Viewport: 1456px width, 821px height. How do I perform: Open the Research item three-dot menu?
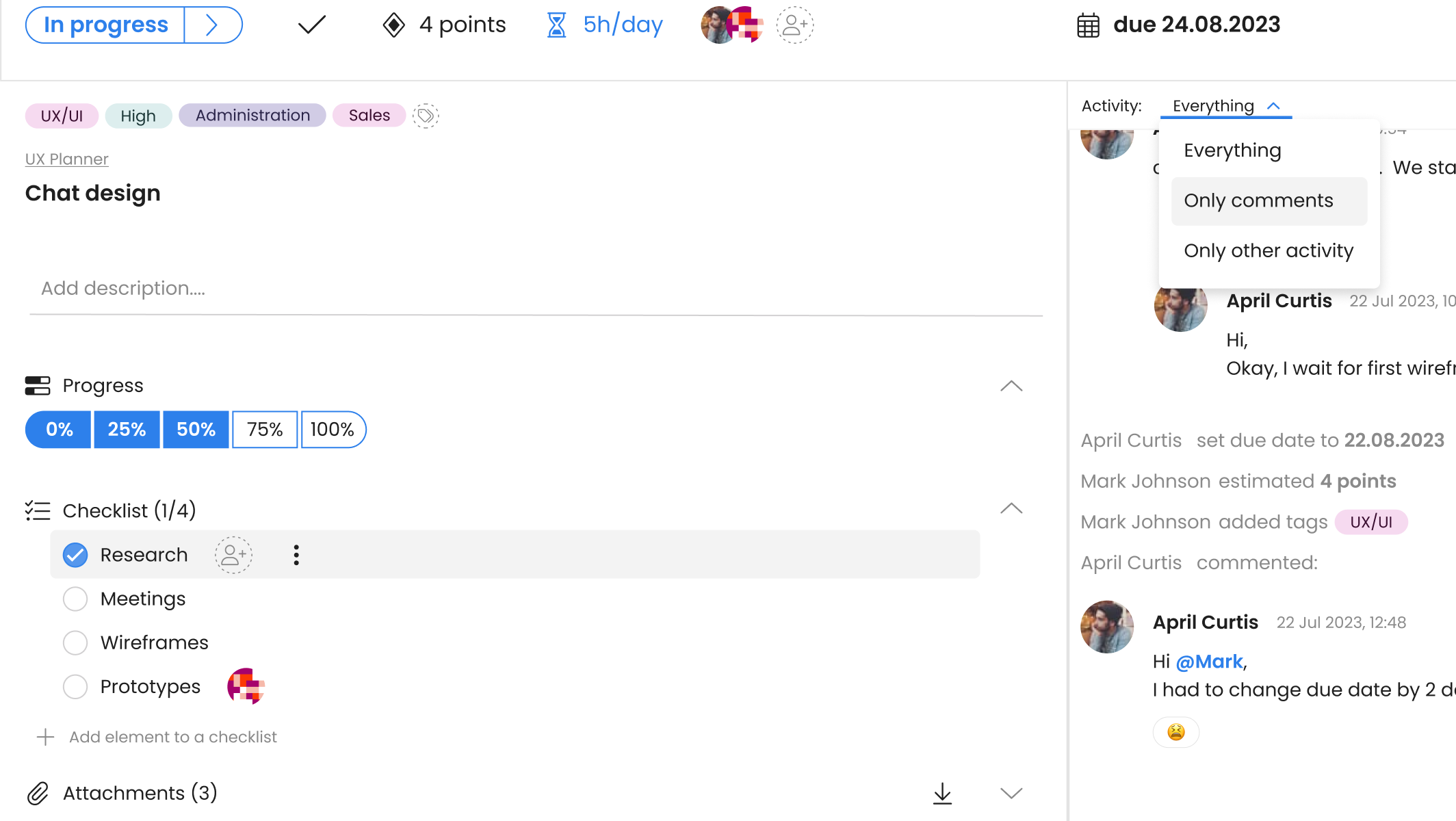click(296, 555)
